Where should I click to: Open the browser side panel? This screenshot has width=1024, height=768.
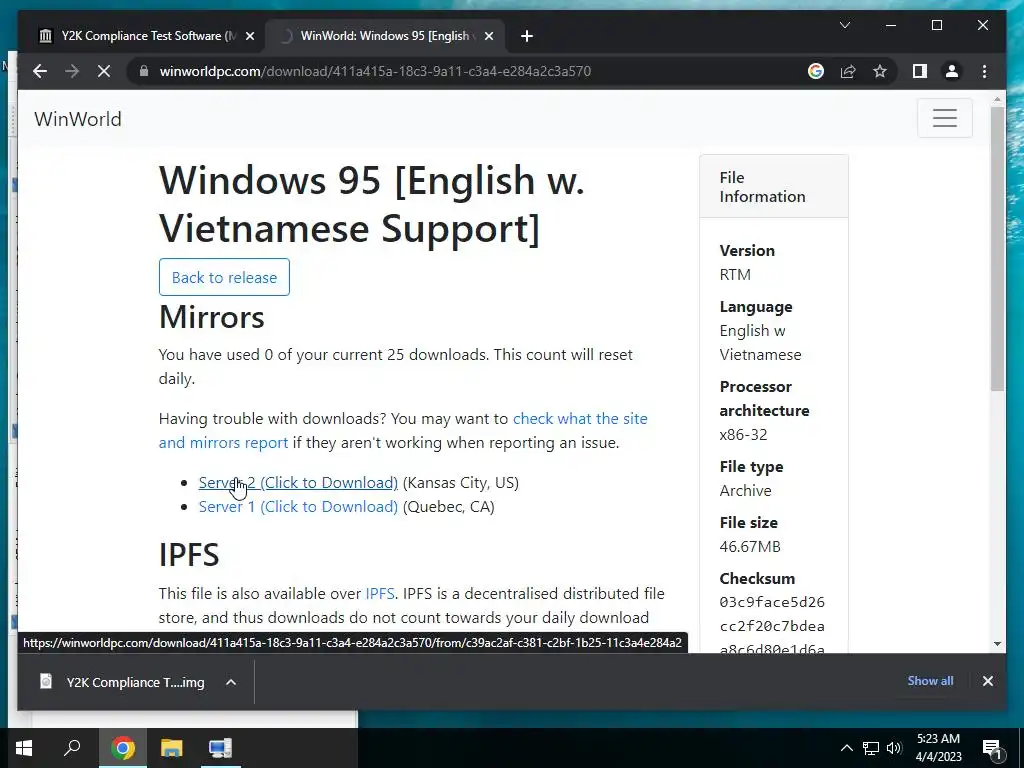[920, 71]
